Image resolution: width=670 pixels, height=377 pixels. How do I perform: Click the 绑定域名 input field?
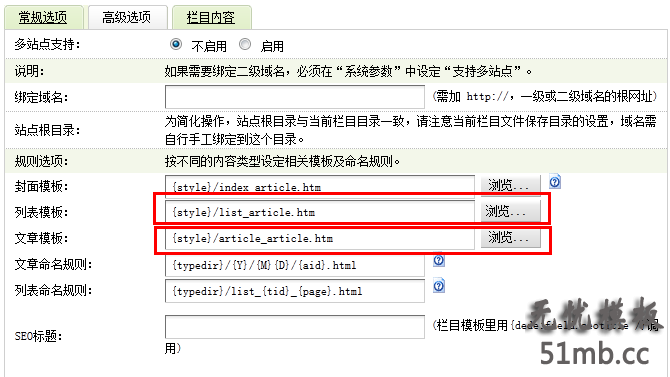(x=295, y=97)
